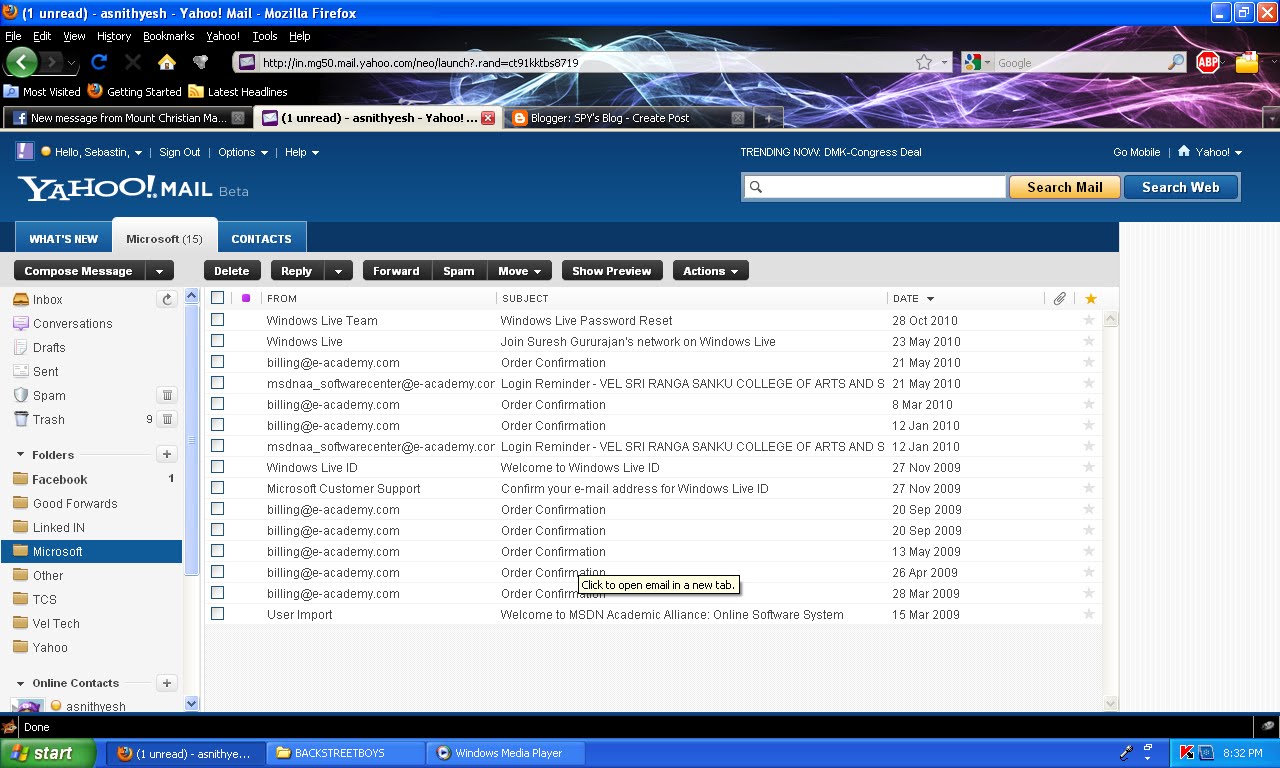Click Search Web button
The image size is (1280, 768).
coord(1181,187)
